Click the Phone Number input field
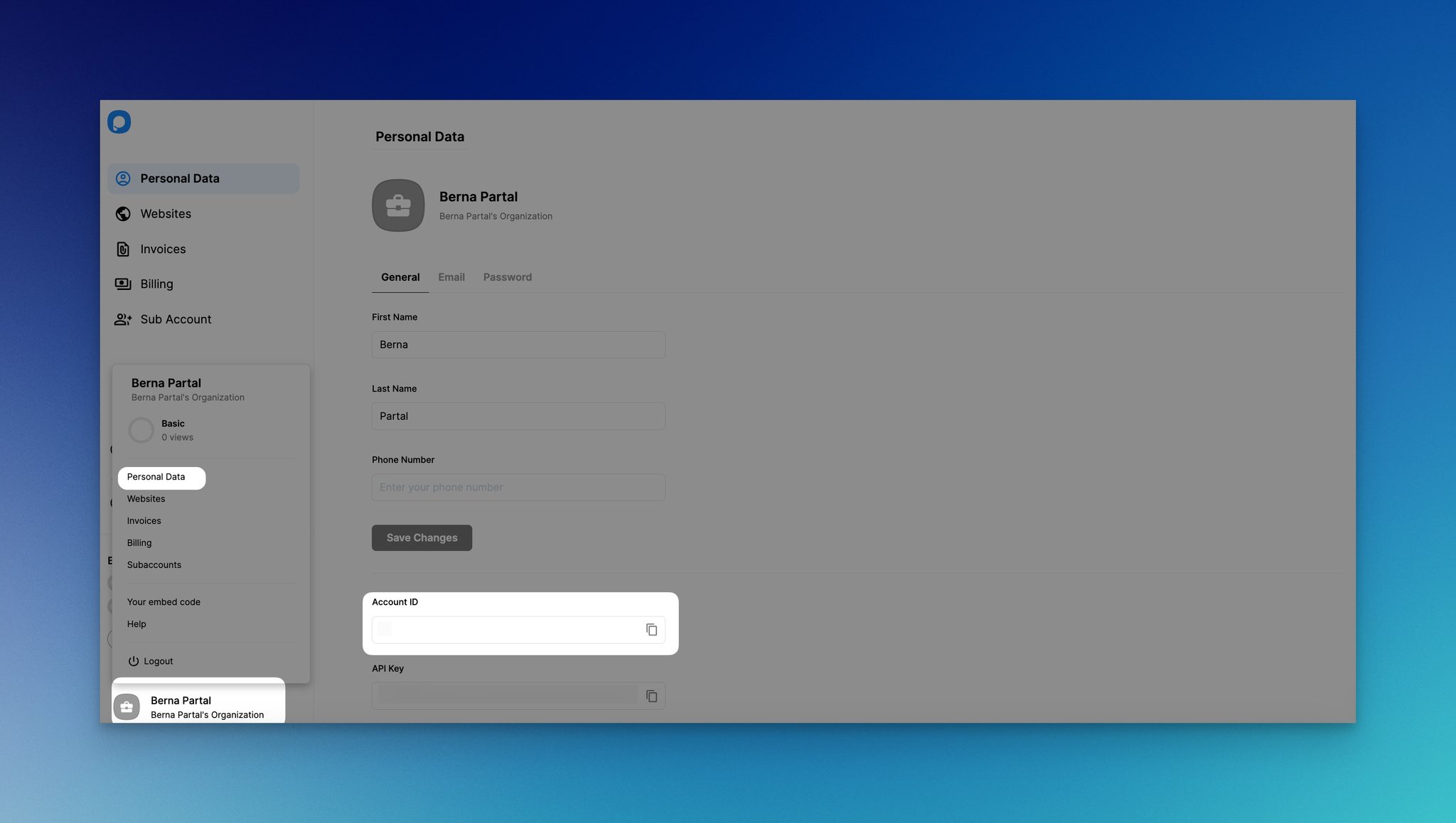 tap(519, 487)
